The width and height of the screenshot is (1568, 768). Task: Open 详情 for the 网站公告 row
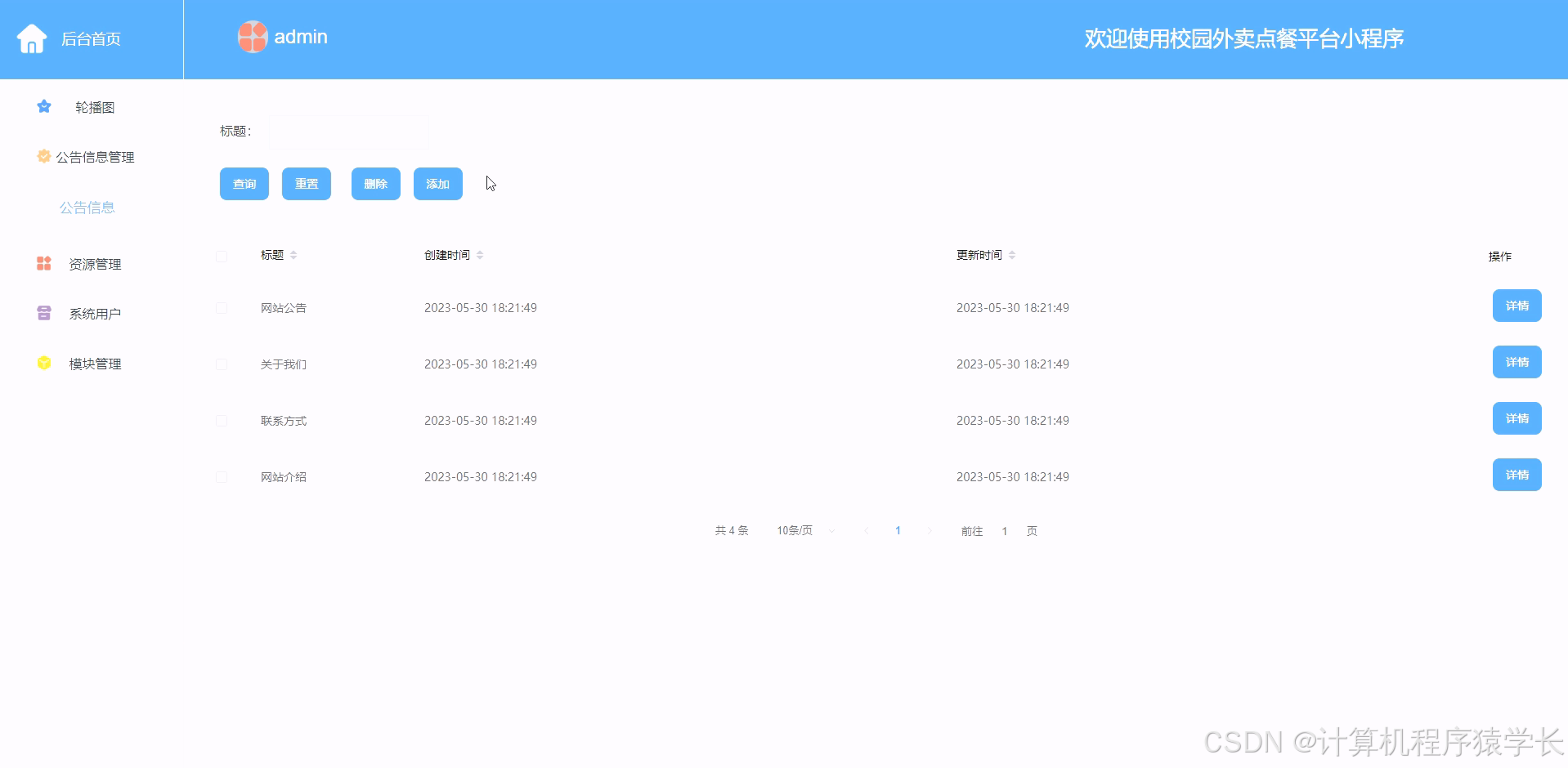tap(1517, 306)
